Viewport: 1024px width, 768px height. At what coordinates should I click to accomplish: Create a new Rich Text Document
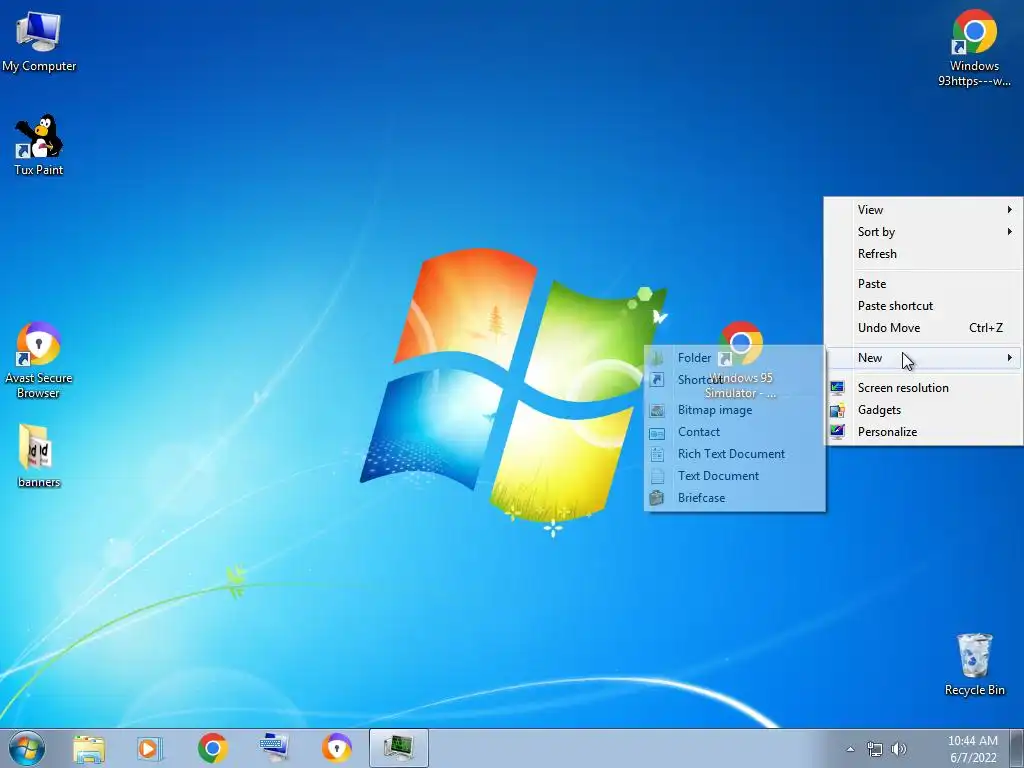(x=735, y=454)
